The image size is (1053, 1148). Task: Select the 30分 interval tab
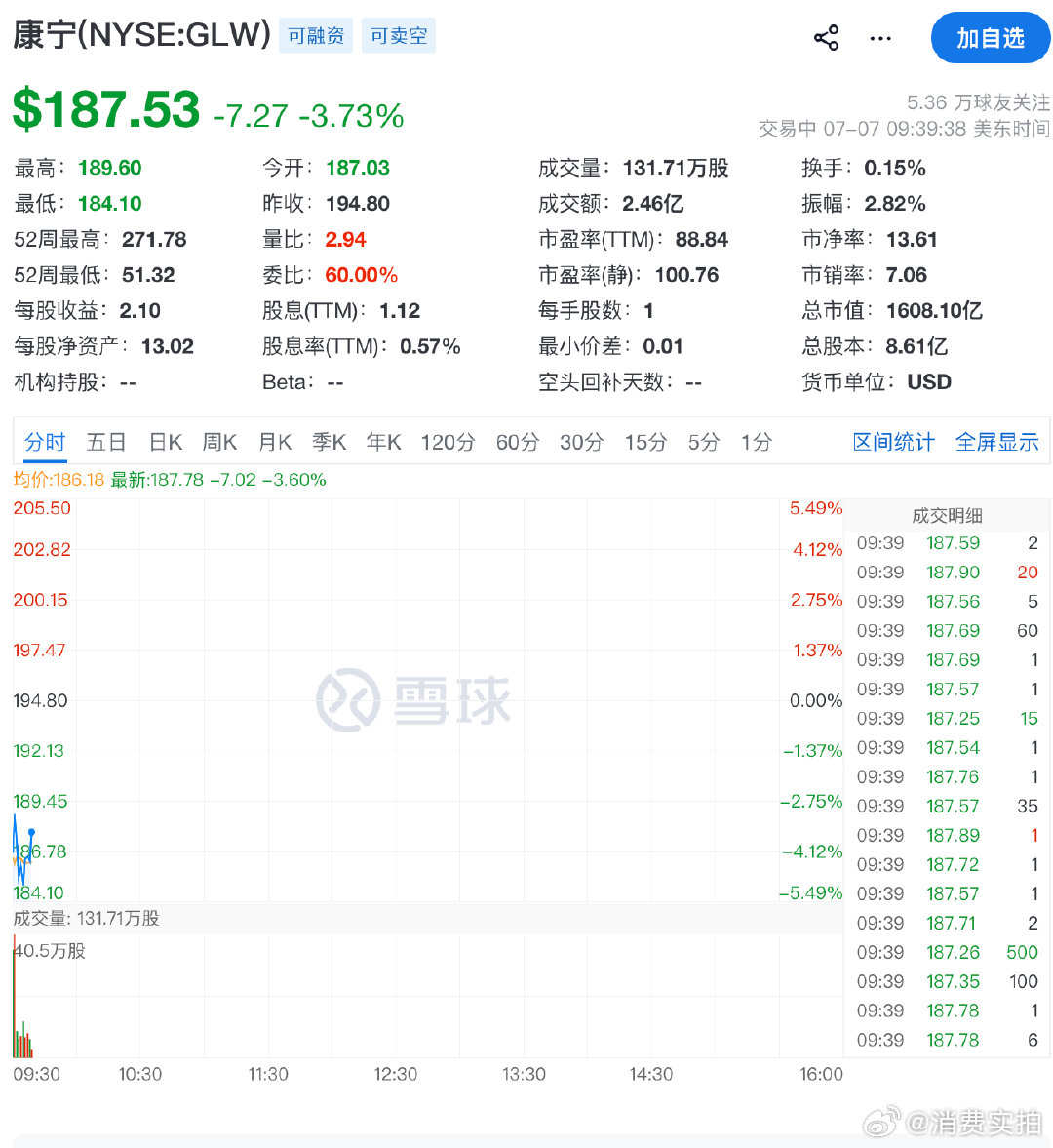tap(582, 442)
